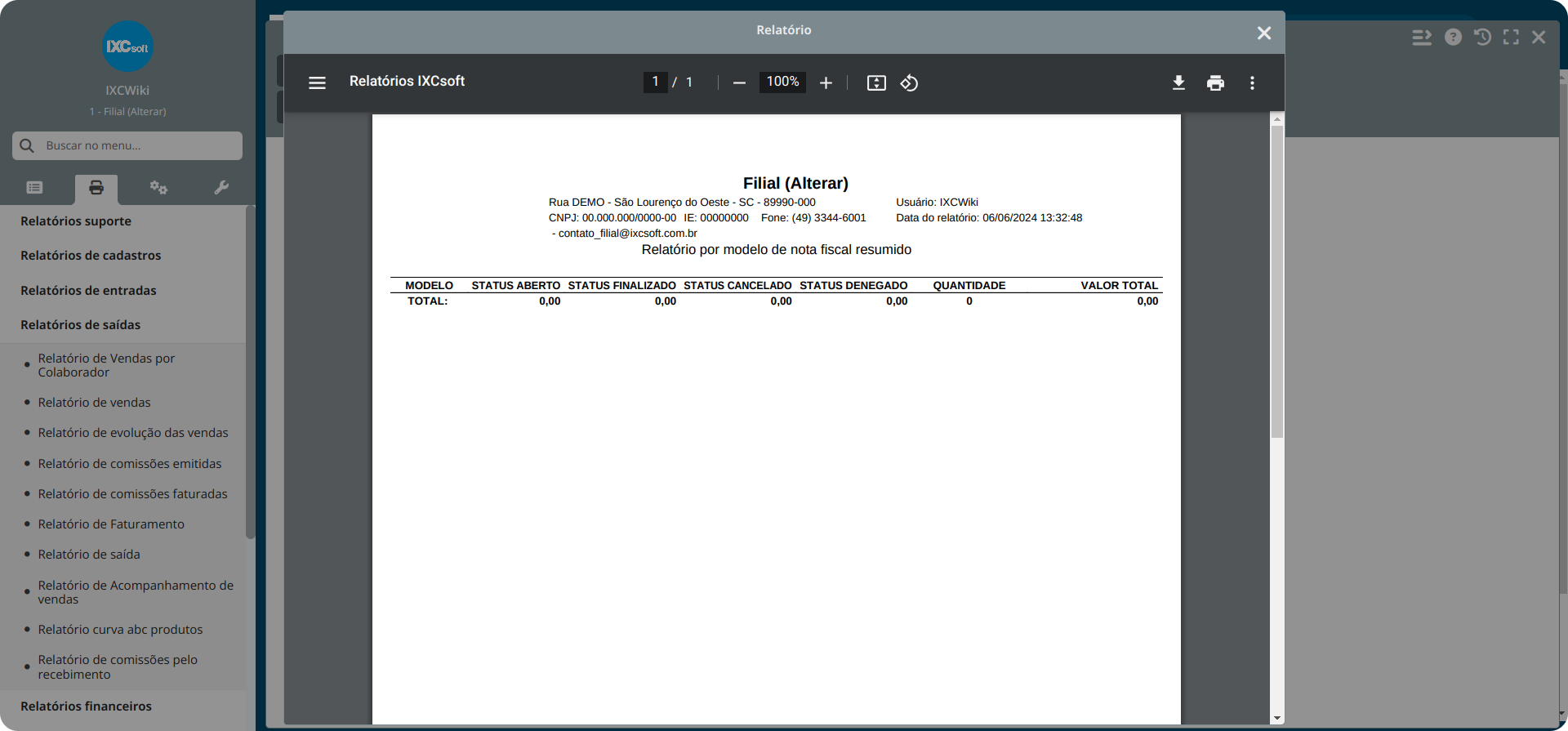Screen dimensions: 1568x731
Task: Click Relatório por modelo de nota fiscal resumido
Action: pos(777,250)
